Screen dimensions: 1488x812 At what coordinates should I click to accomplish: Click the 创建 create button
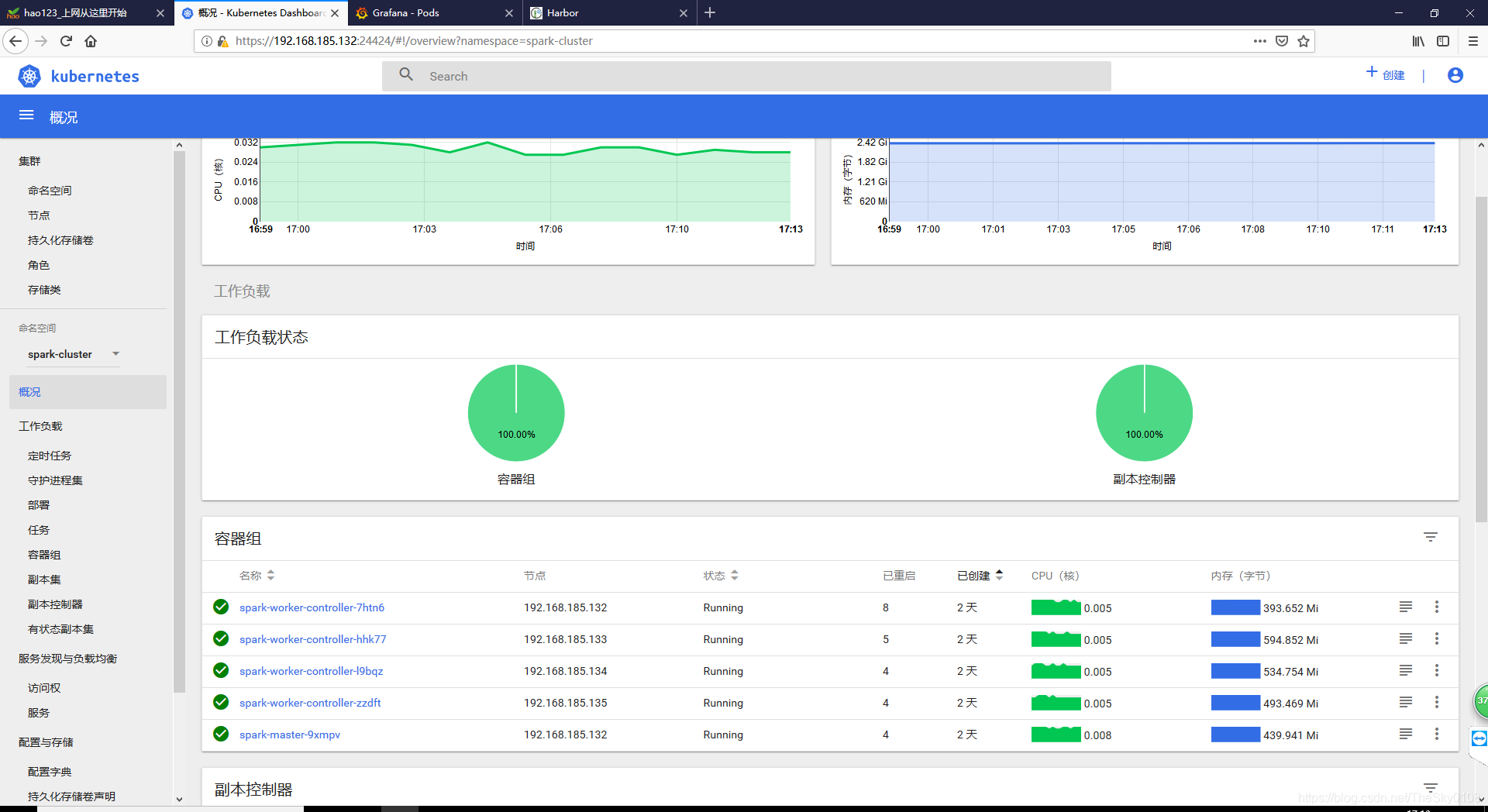pos(1386,74)
